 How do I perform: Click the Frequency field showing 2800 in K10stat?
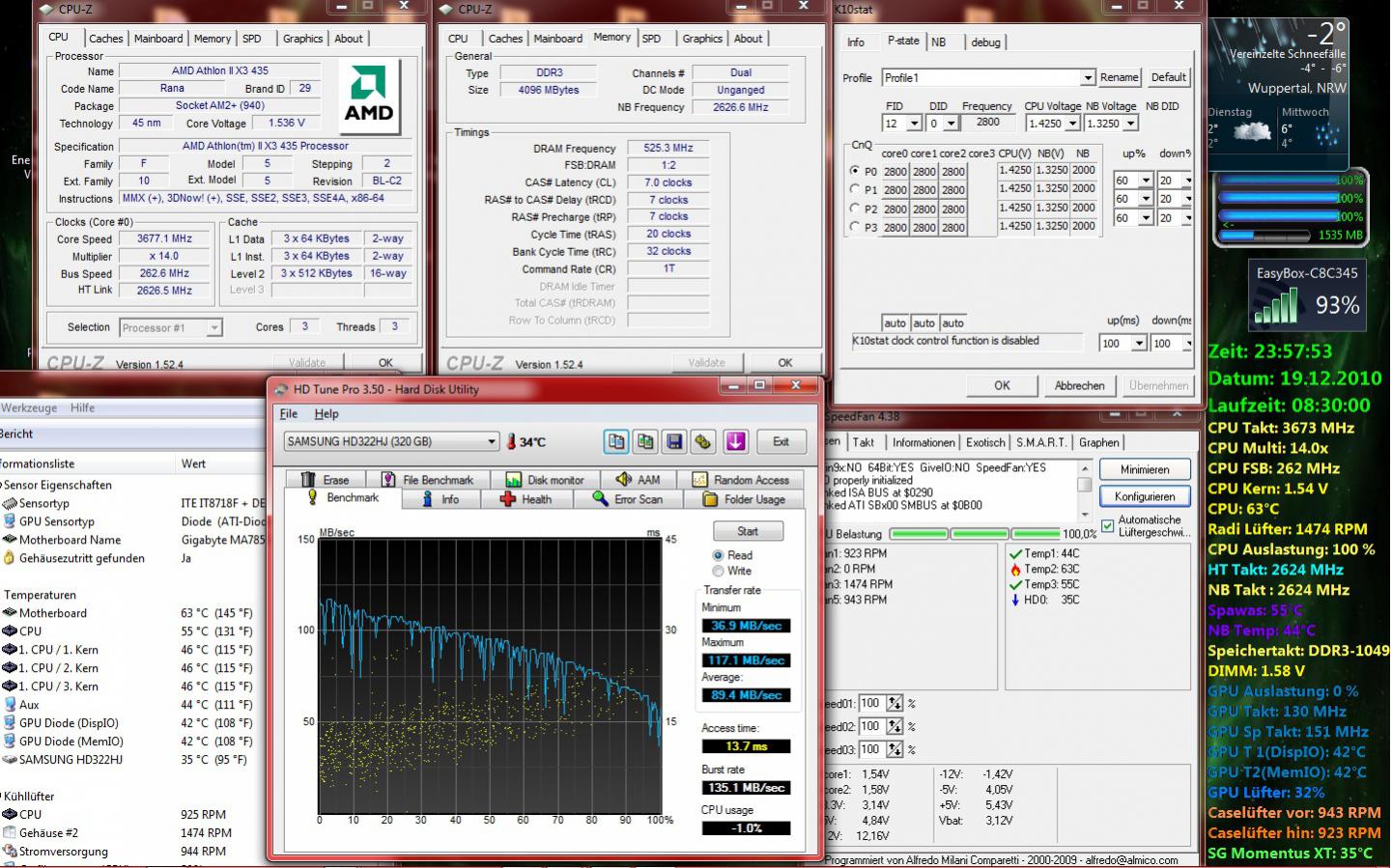987,123
